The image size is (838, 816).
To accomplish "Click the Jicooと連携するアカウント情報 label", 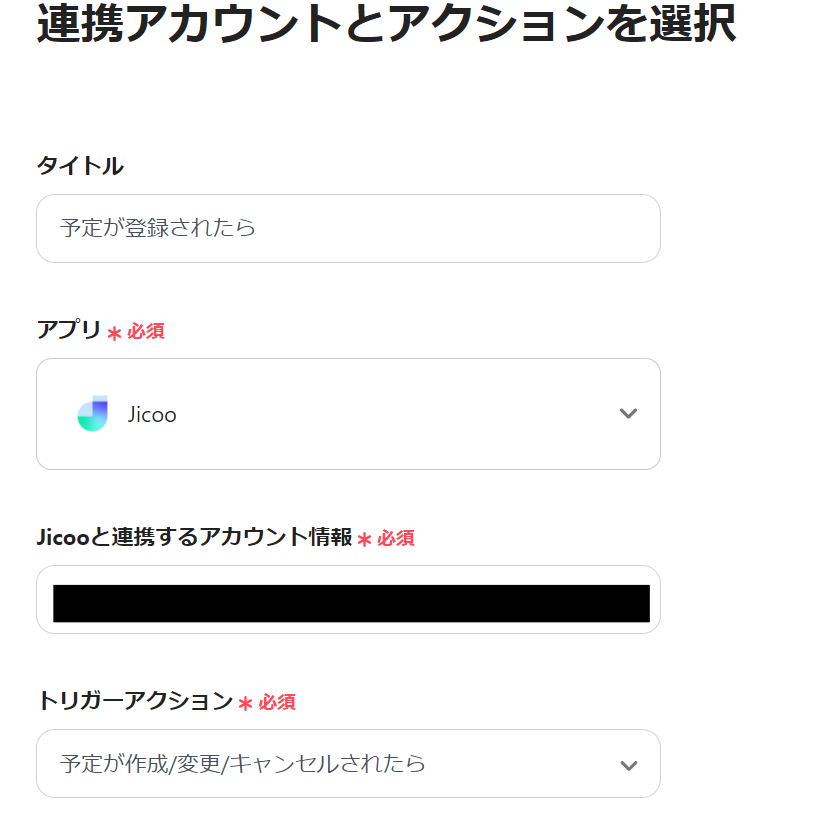I will click(x=194, y=537).
